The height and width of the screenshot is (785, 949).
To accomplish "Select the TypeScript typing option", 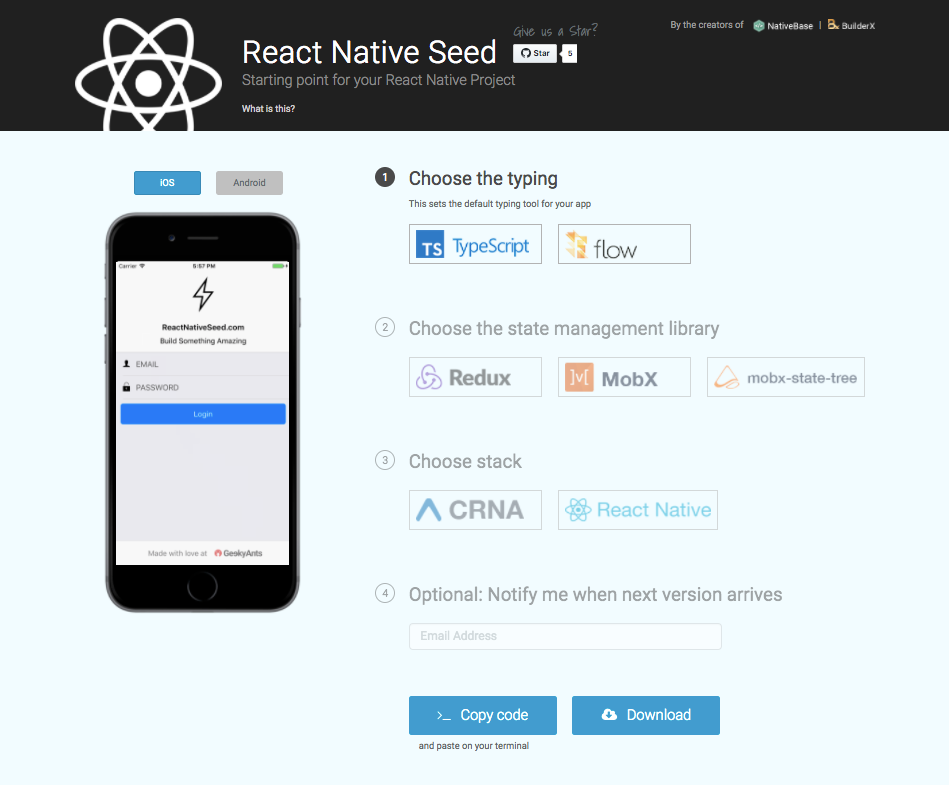I will tap(475, 243).
